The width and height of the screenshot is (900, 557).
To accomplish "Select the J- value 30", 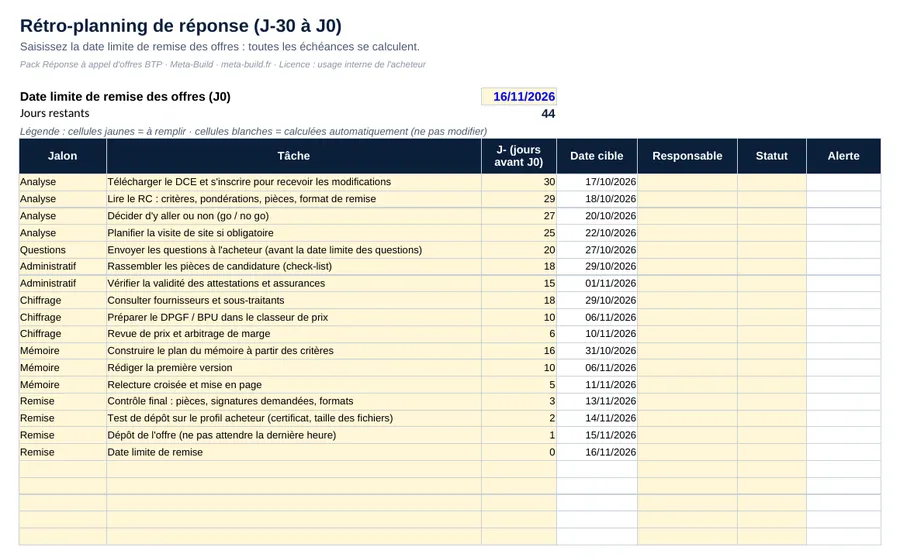I will click(x=519, y=182).
